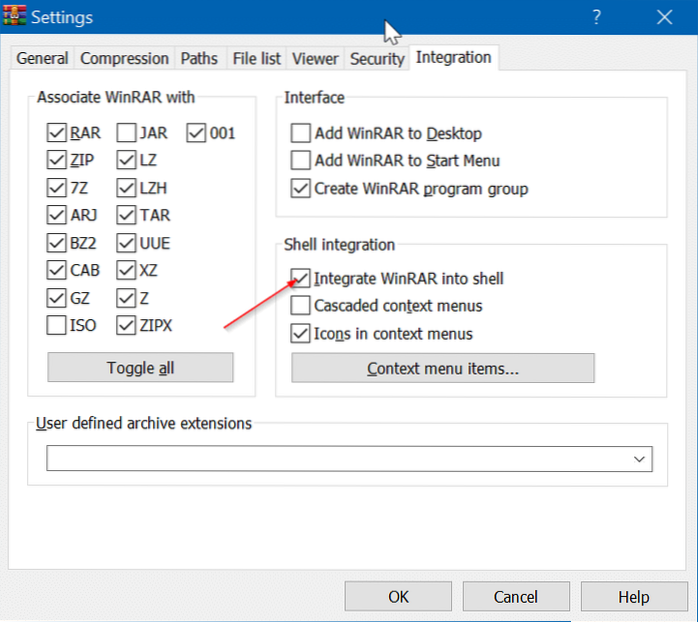
Task: Switch to the General tab
Action: pos(42,59)
